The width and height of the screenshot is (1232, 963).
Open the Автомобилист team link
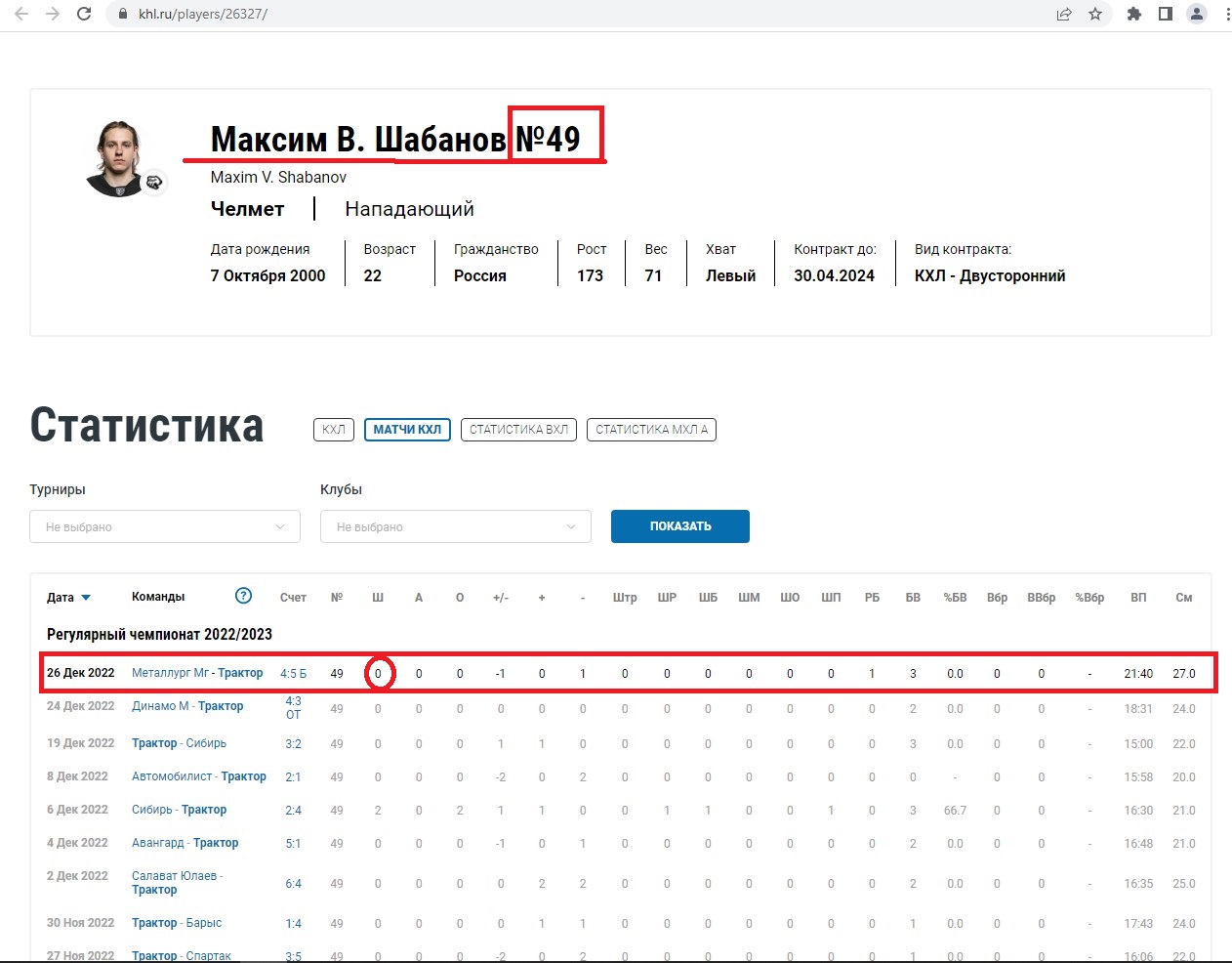[x=172, y=776]
